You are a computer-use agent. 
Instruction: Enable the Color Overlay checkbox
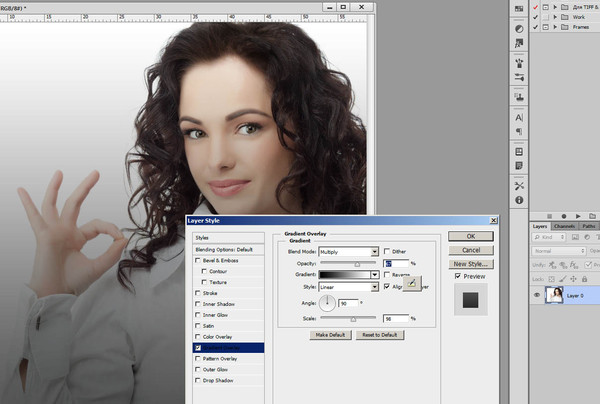point(198,337)
